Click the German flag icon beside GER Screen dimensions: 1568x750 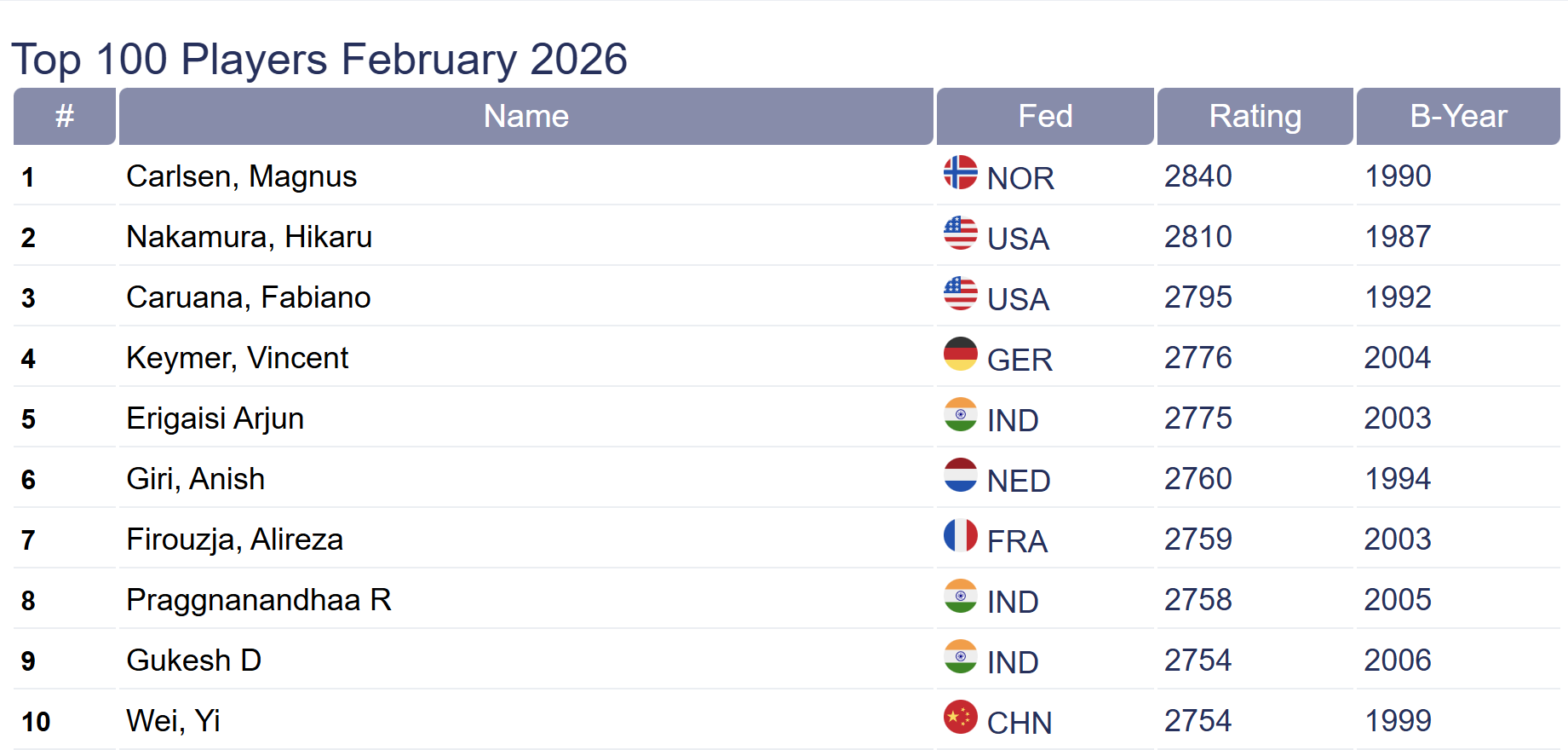tap(960, 354)
